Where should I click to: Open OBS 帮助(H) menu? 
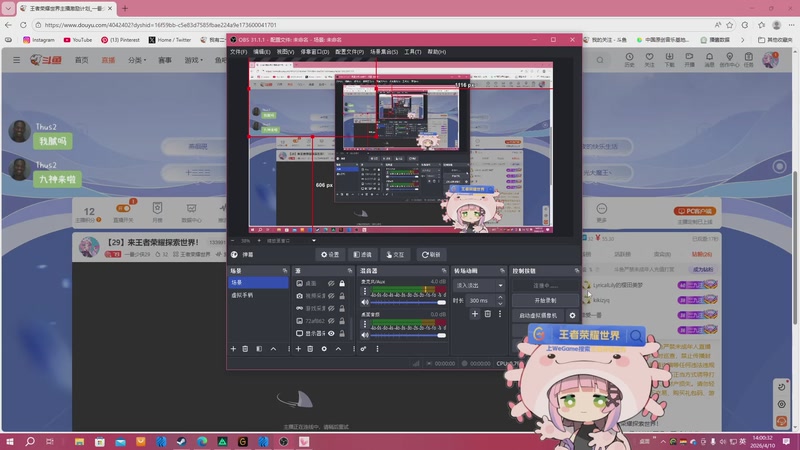point(436,52)
